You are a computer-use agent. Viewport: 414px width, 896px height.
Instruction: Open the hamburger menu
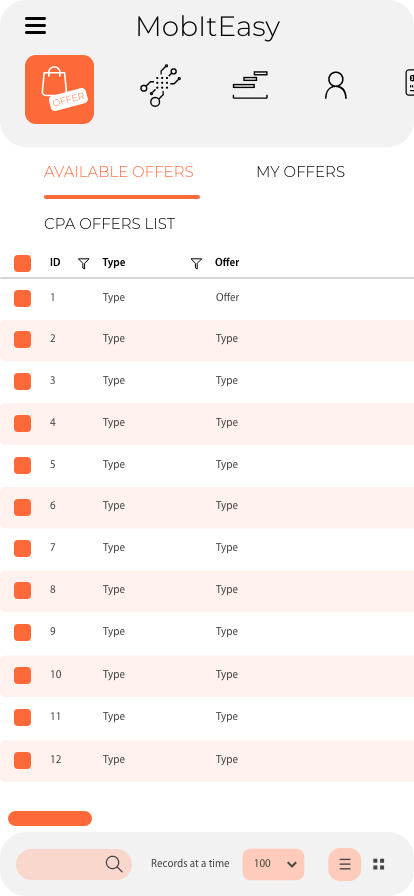point(35,26)
